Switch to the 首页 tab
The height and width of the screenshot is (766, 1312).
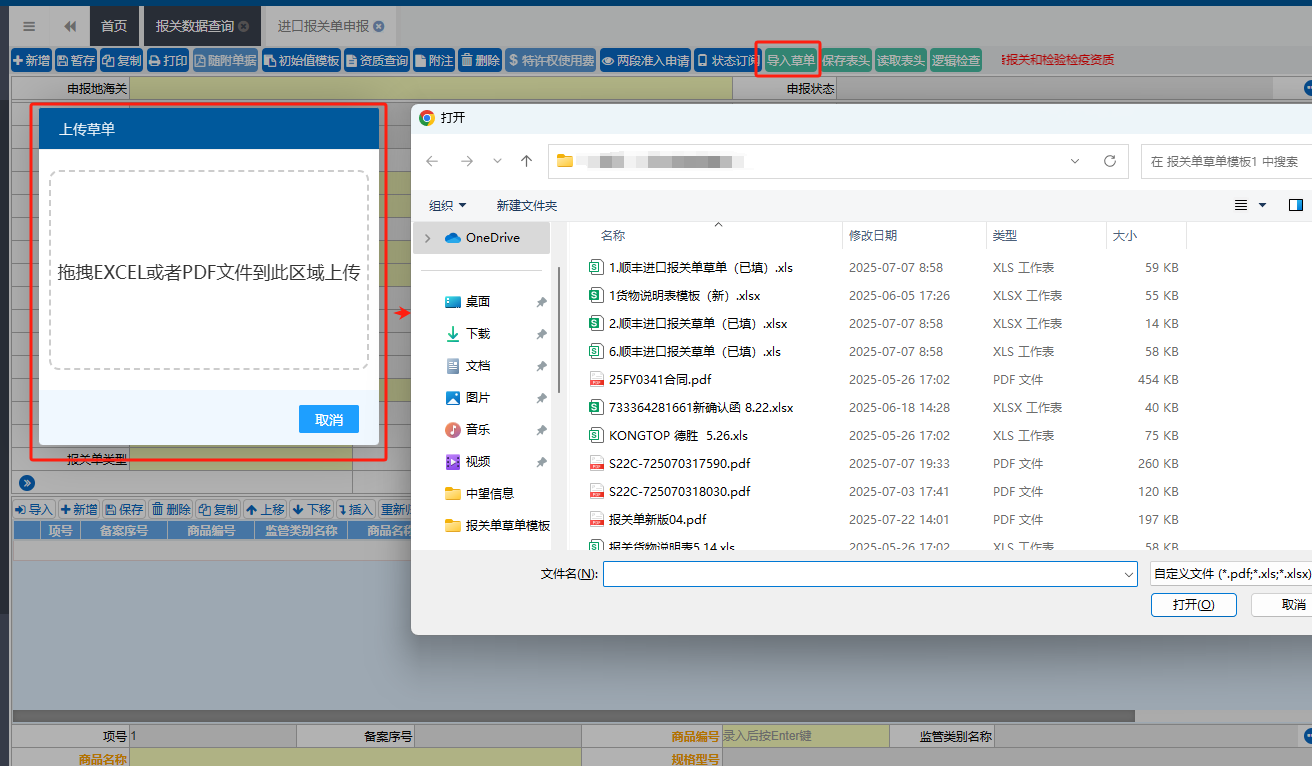114,26
